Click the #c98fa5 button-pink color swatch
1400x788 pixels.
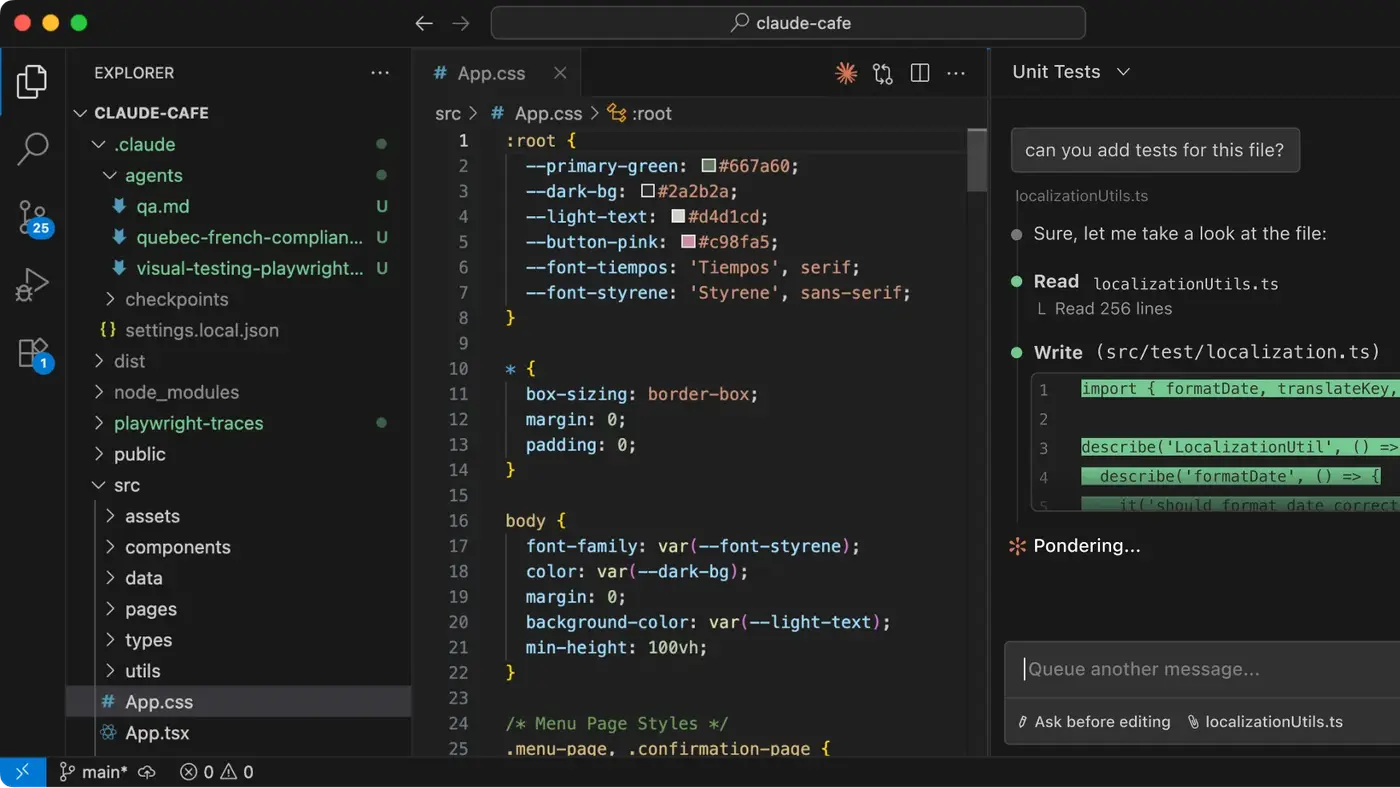688,242
